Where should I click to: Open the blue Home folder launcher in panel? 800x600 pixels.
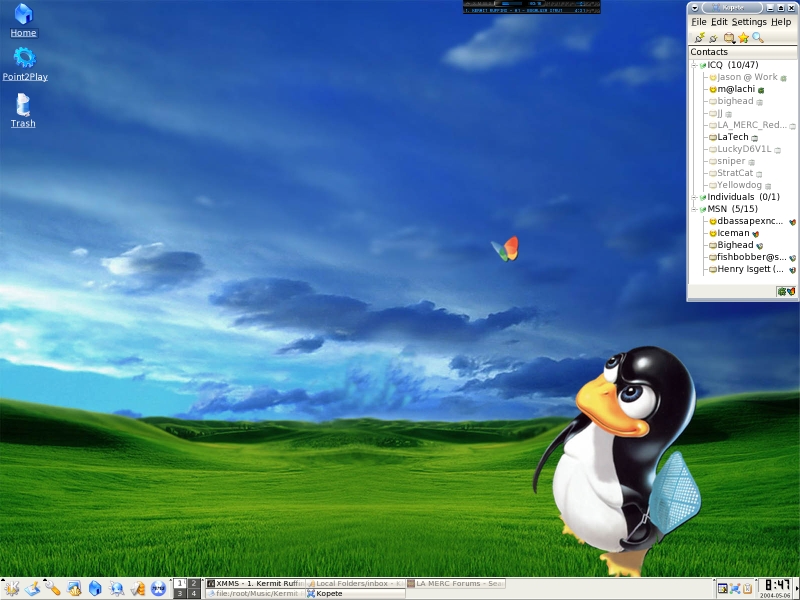[95, 589]
